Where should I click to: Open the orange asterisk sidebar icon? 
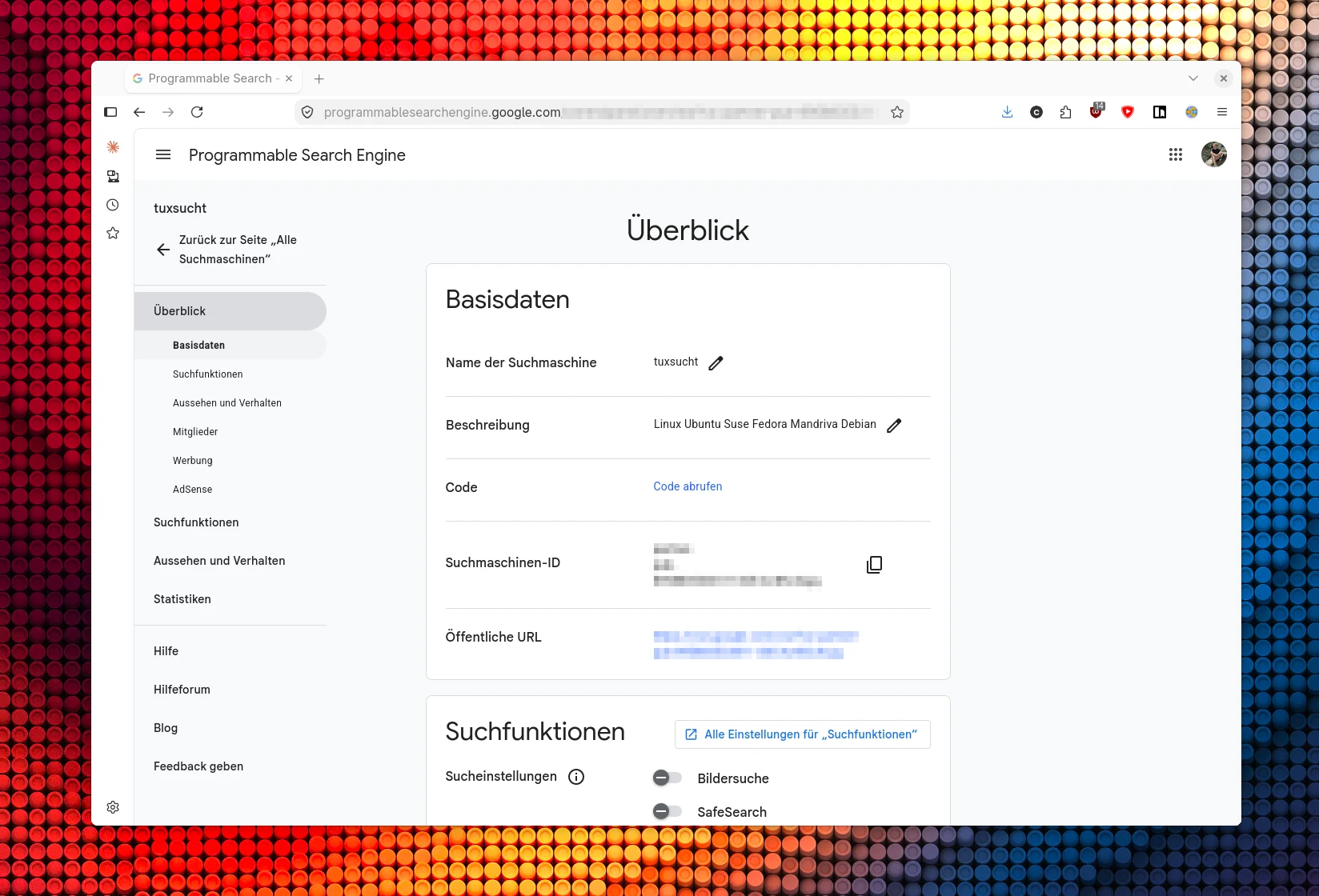coord(113,147)
